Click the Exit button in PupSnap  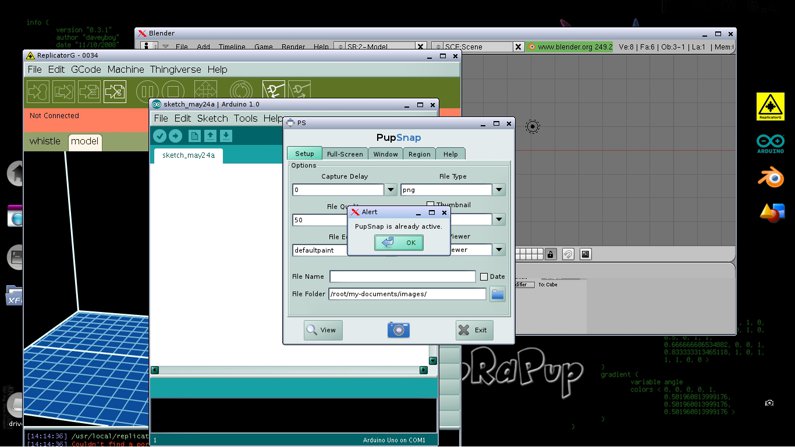pyautogui.click(x=474, y=330)
